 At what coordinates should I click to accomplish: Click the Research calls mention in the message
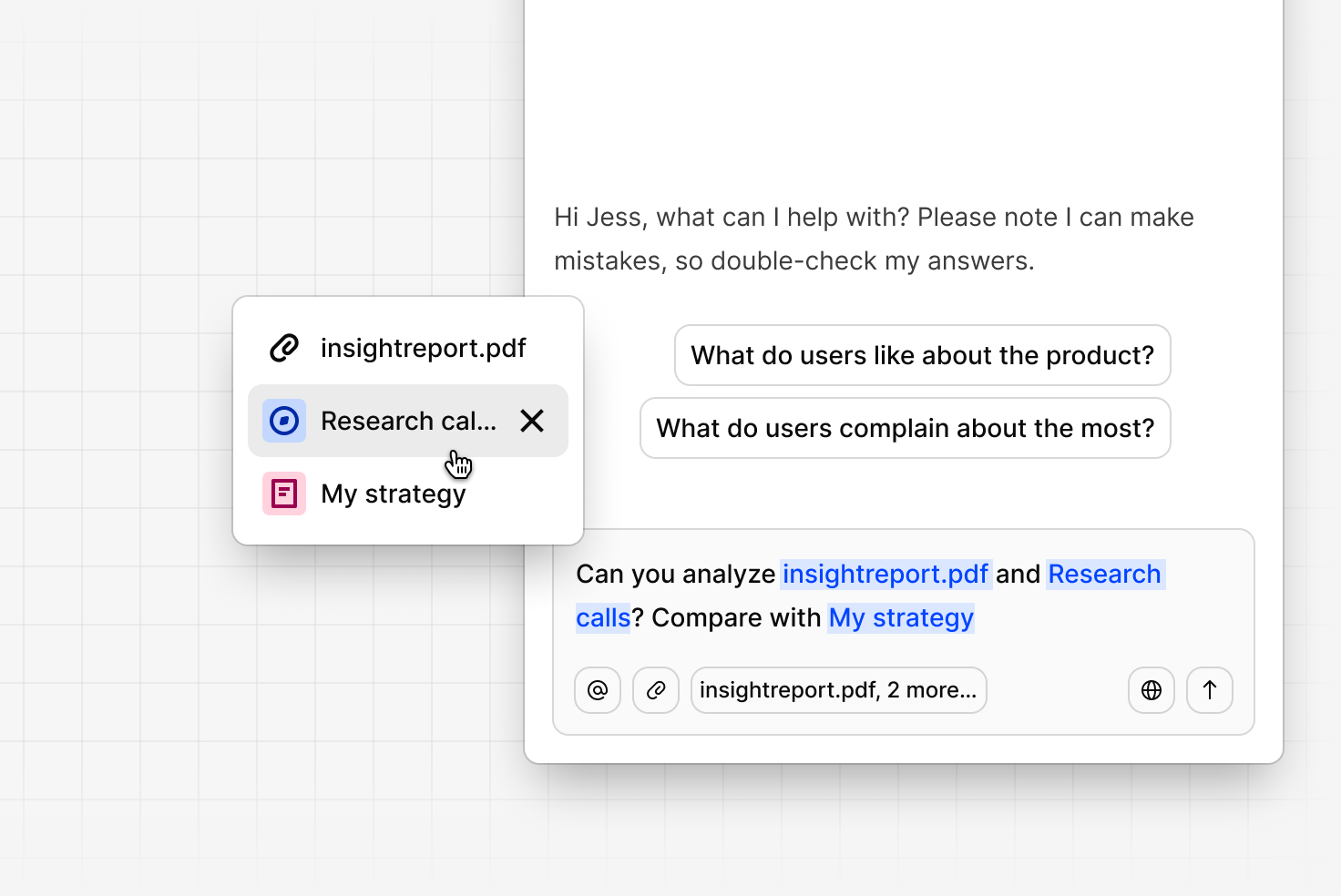click(1104, 575)
